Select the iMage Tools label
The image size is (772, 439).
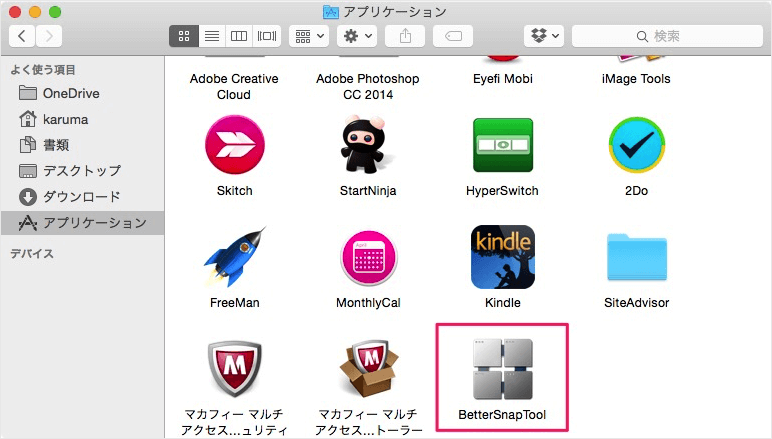(x=636, y=79)
